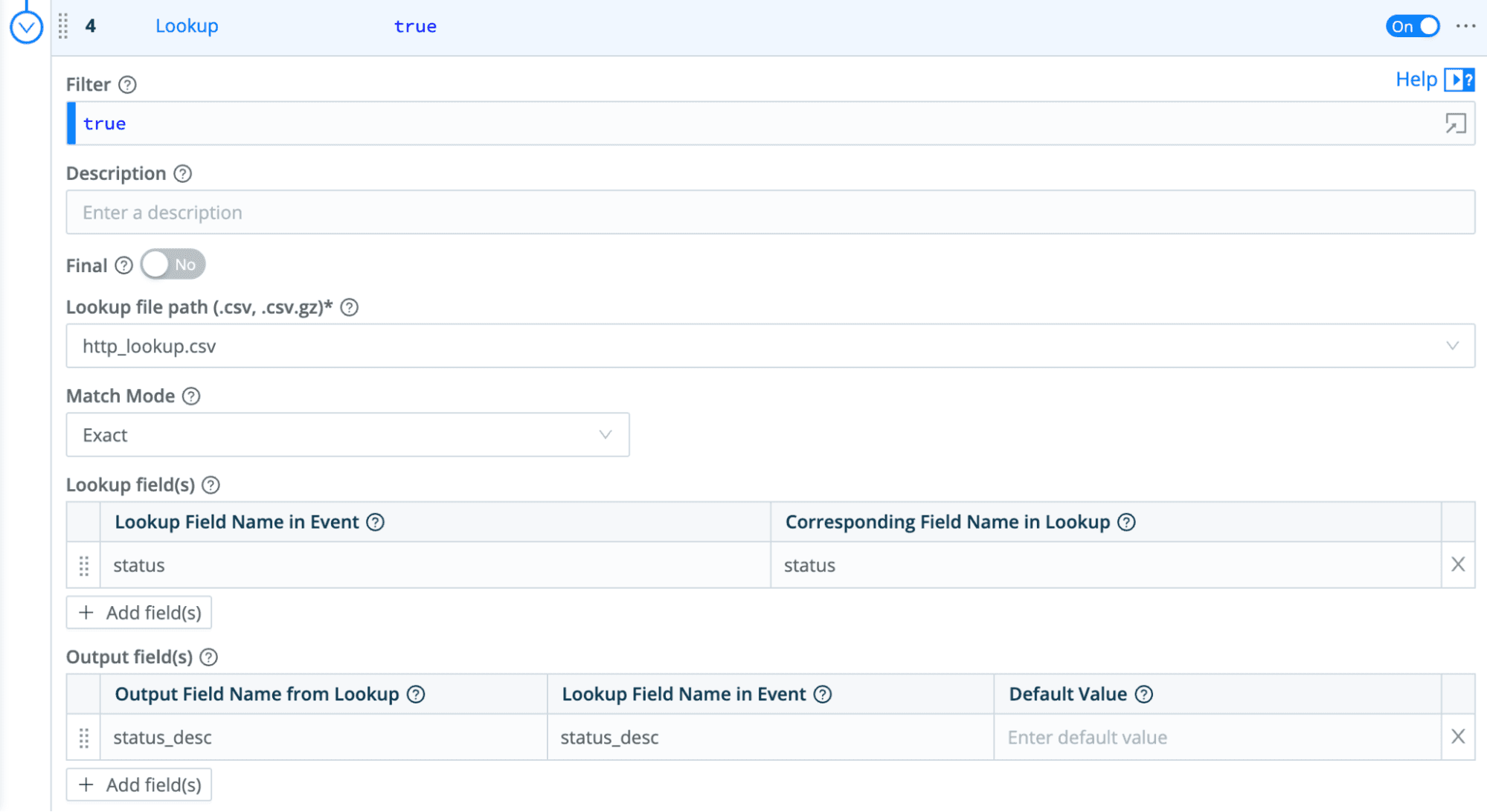Click Add field(s) under Output fields
Image resolution: width=1487 pixels, height=812 pixels.
click(139, 784)
